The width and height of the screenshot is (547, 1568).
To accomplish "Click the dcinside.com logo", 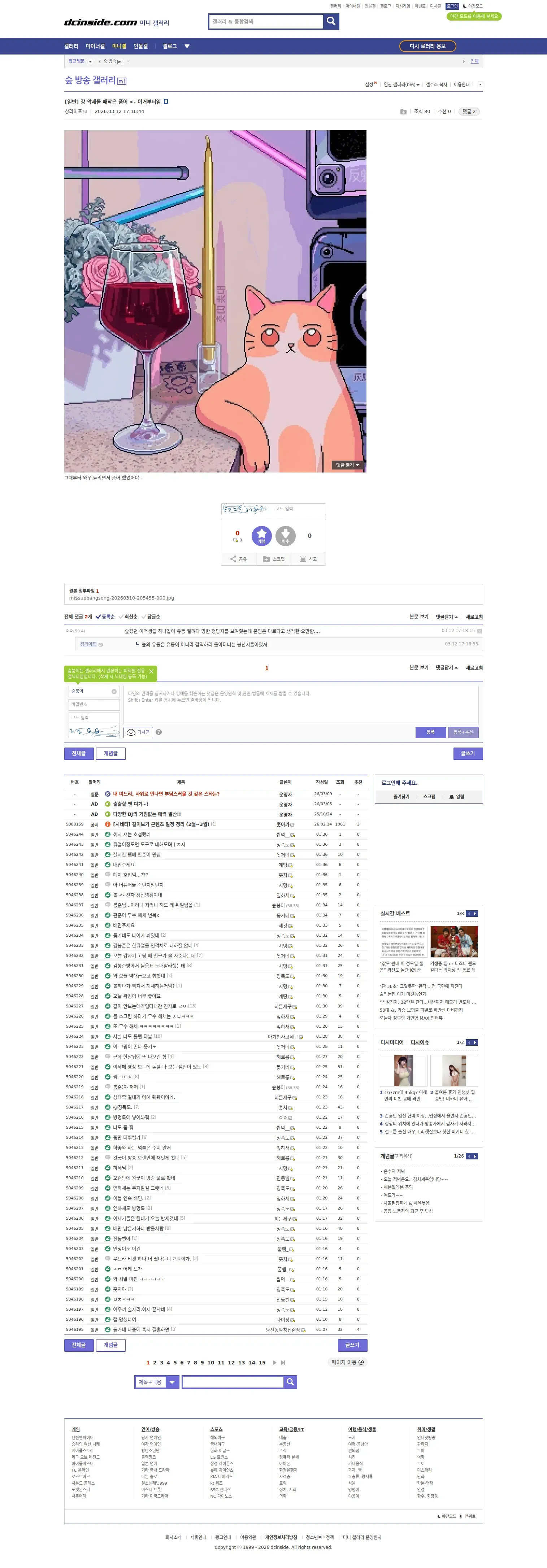I will pyautogui.click(x=100, y=22).
